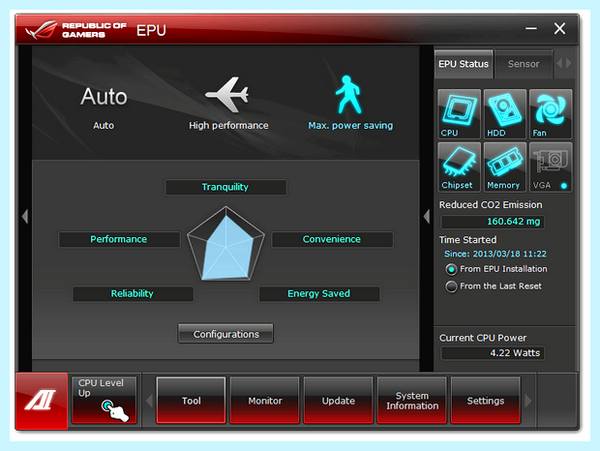Click the Energy Saved label

(x=319, y=293)
